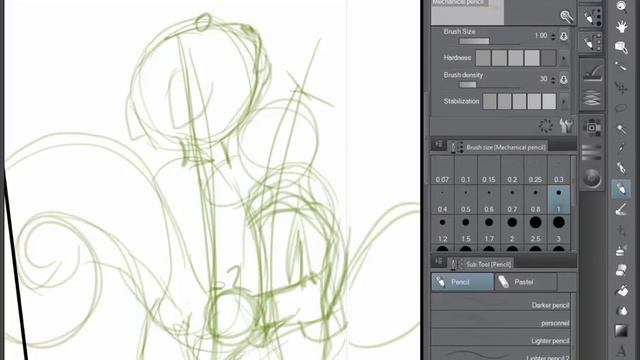640x360 pixels.
Task: Set Stabilization to the third level square
Action: (x=519, y=101)
